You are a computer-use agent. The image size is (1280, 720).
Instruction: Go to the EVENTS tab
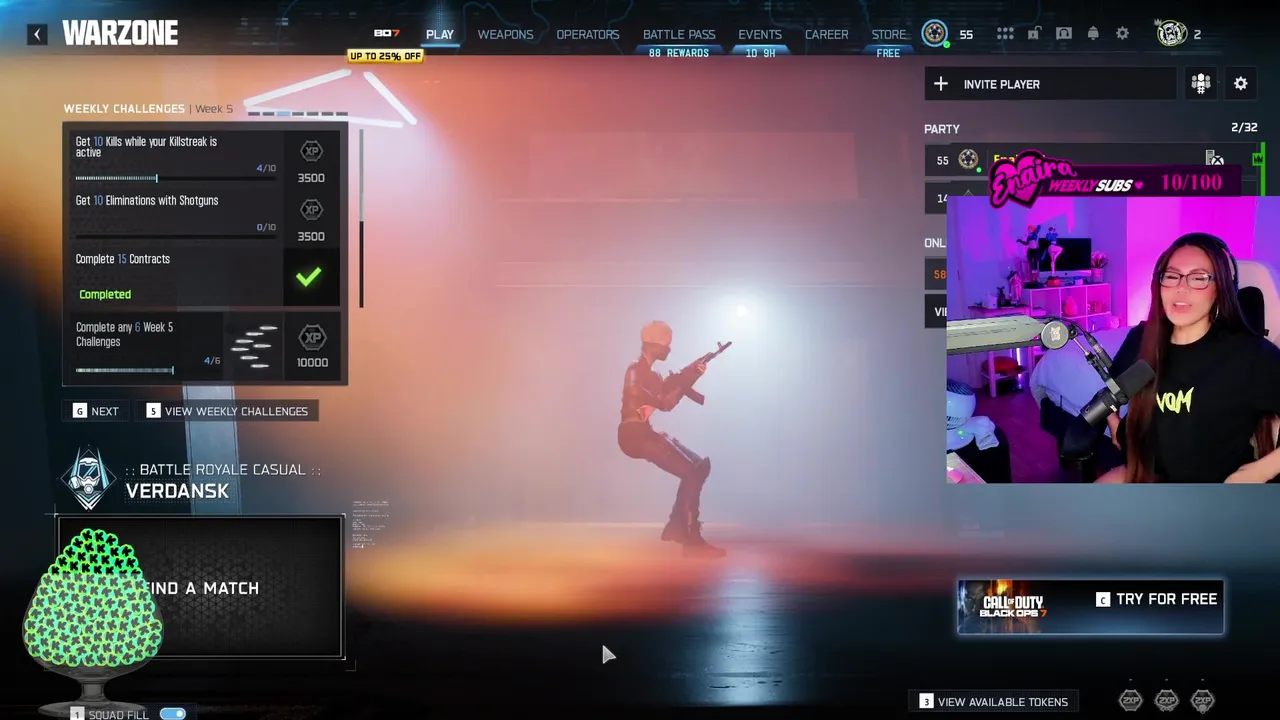pos(760,34)
